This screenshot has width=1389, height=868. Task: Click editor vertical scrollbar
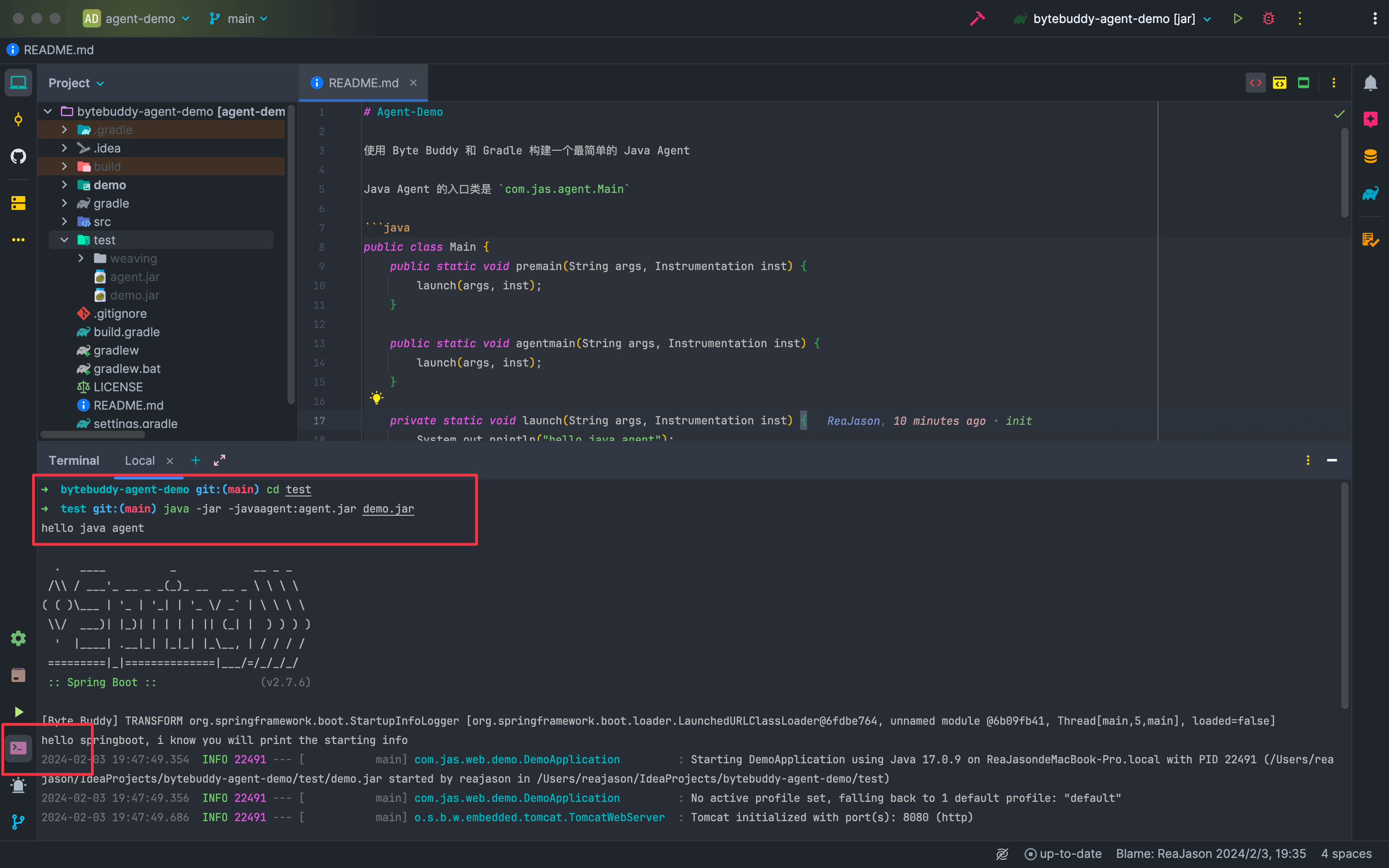(1344, 172)
